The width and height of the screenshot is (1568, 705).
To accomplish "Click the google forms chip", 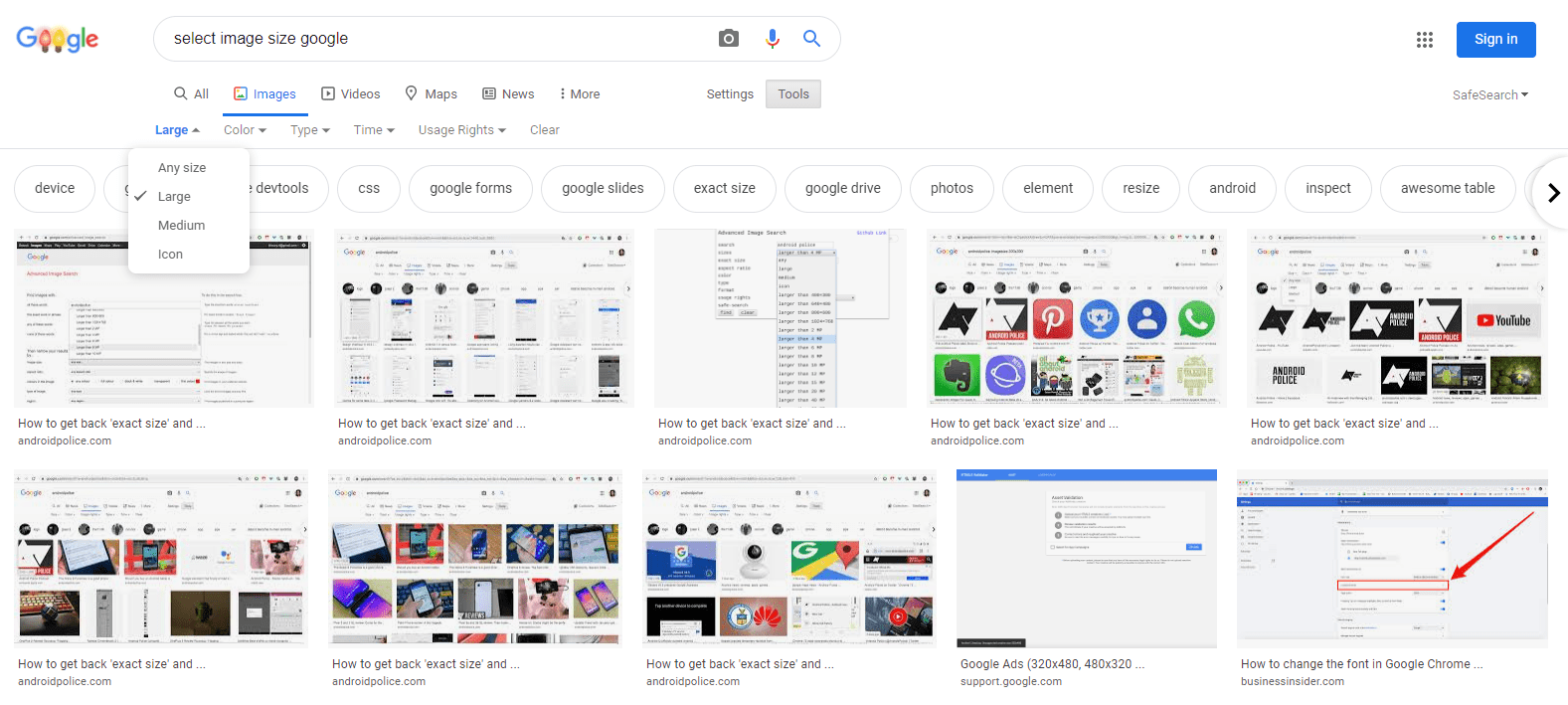I will pyautogui.click(x=470, y=188).
